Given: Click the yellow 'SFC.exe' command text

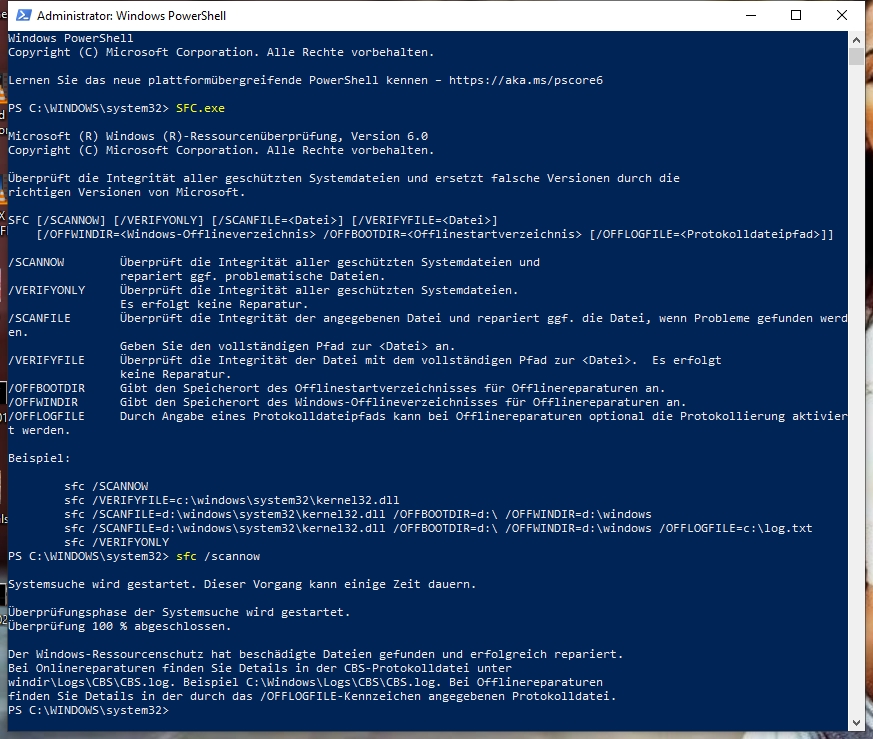Looking at the screenshot, I should (x=200, y=108).
